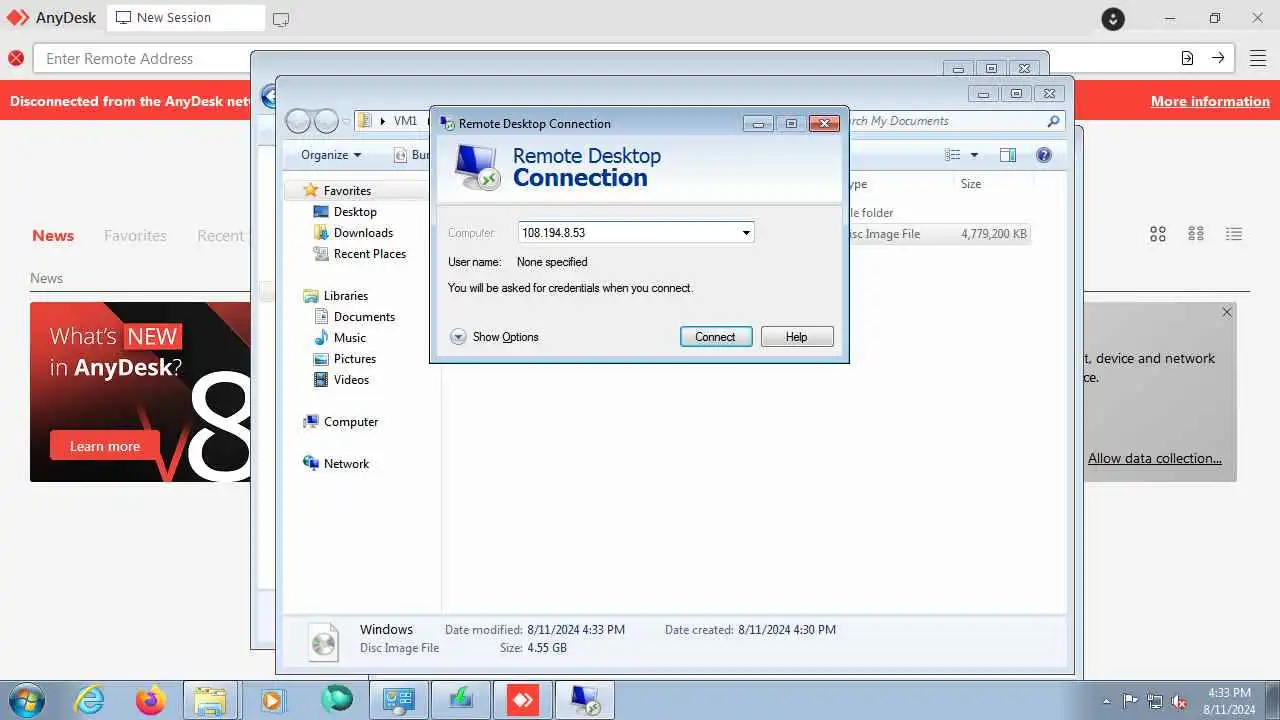Open the Computer address dropdown arrow
1280x720 pixels.
click(746, 233)
